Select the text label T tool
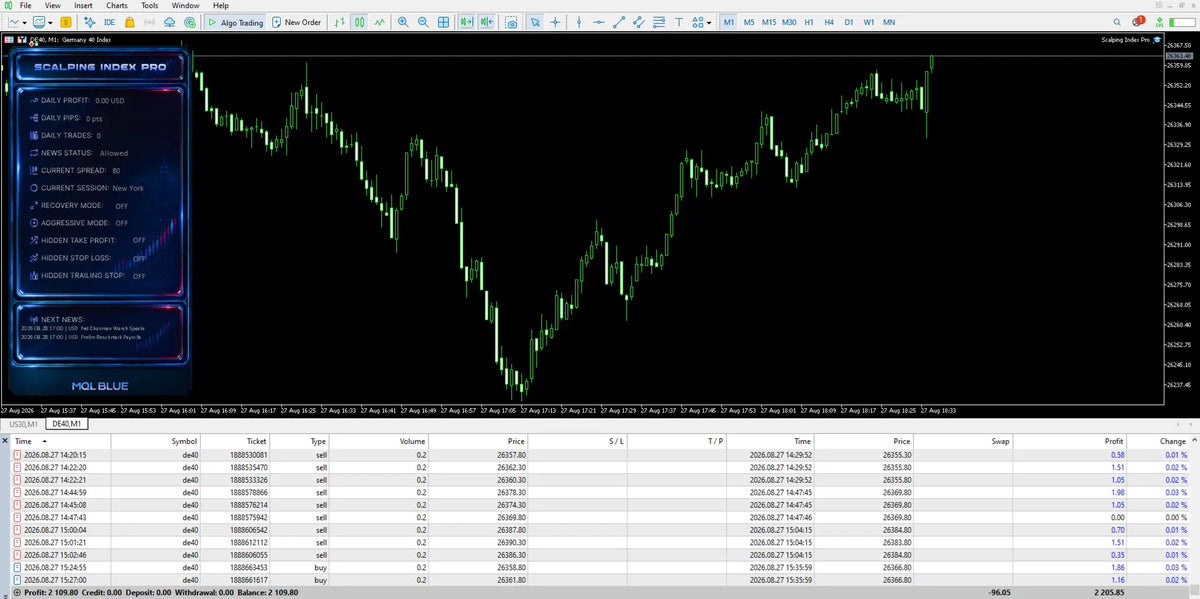The image size is (1200, 599). click(x=679, y=22)
